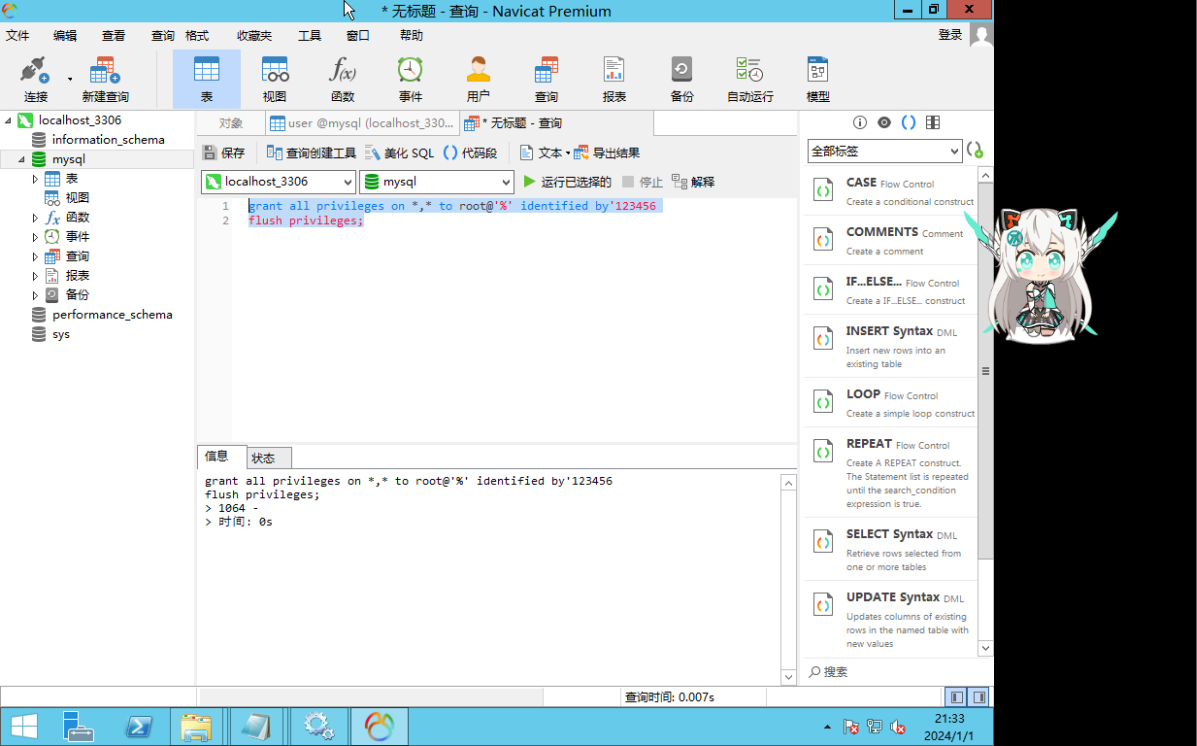Click the 报表 (Reports) toolbar icon

[x=614, y=77]
